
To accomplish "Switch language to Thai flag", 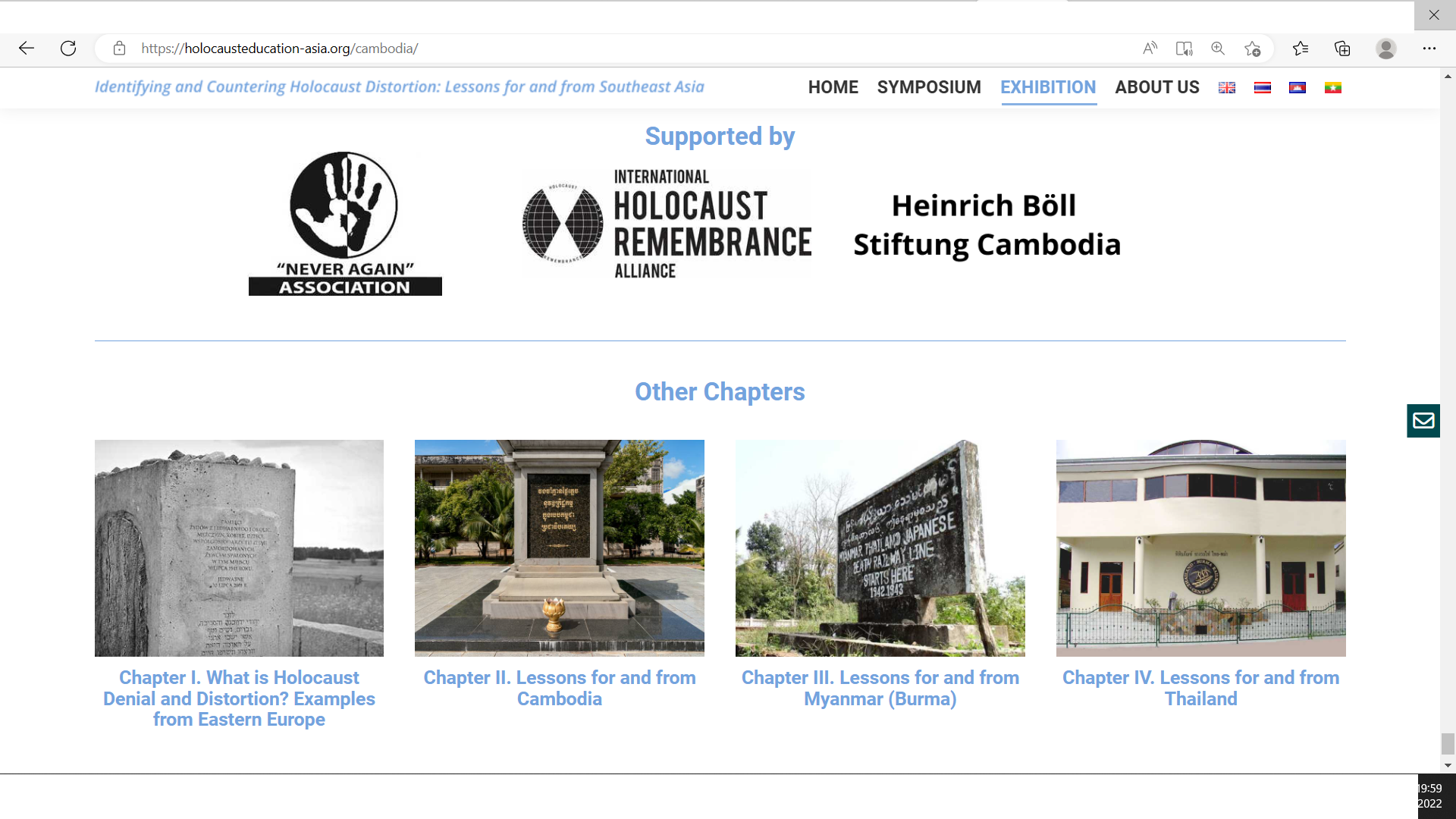I will pos(1263,88).
